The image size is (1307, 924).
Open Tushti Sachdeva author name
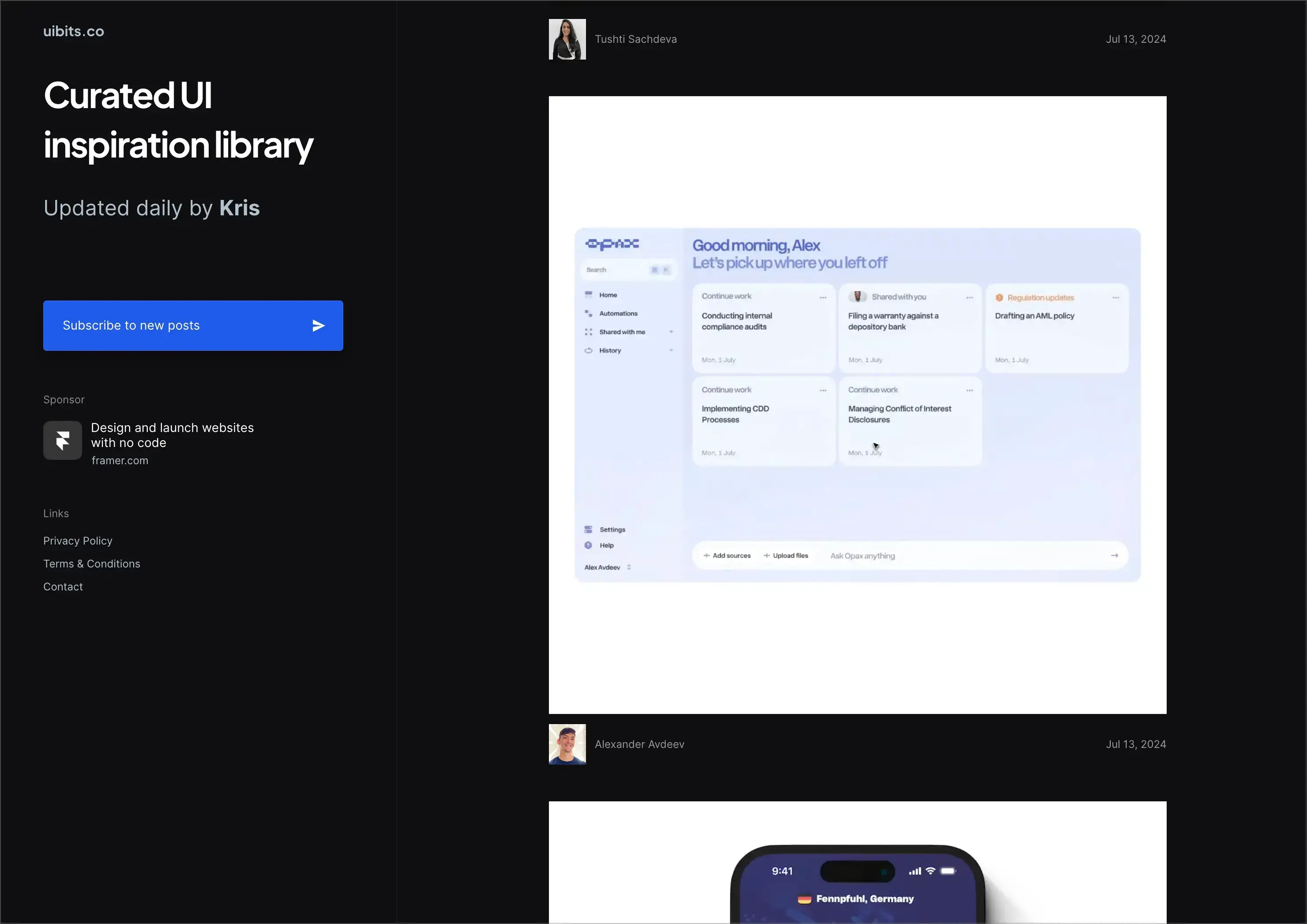(636, 39)
